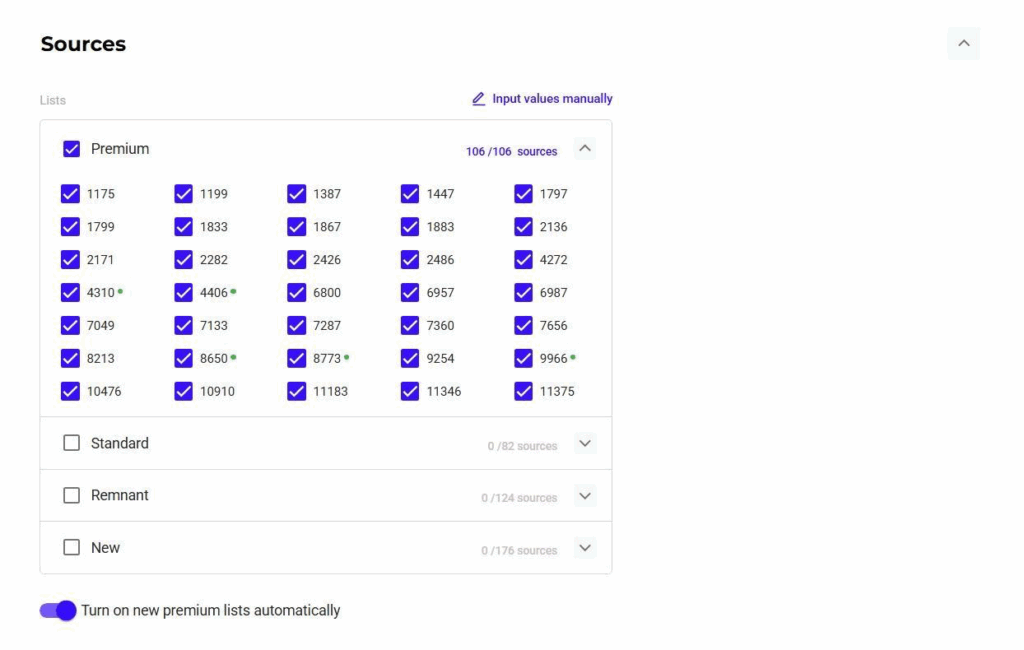Check the Standard group checkbox

pyautogui.click(x=72, y=443)
